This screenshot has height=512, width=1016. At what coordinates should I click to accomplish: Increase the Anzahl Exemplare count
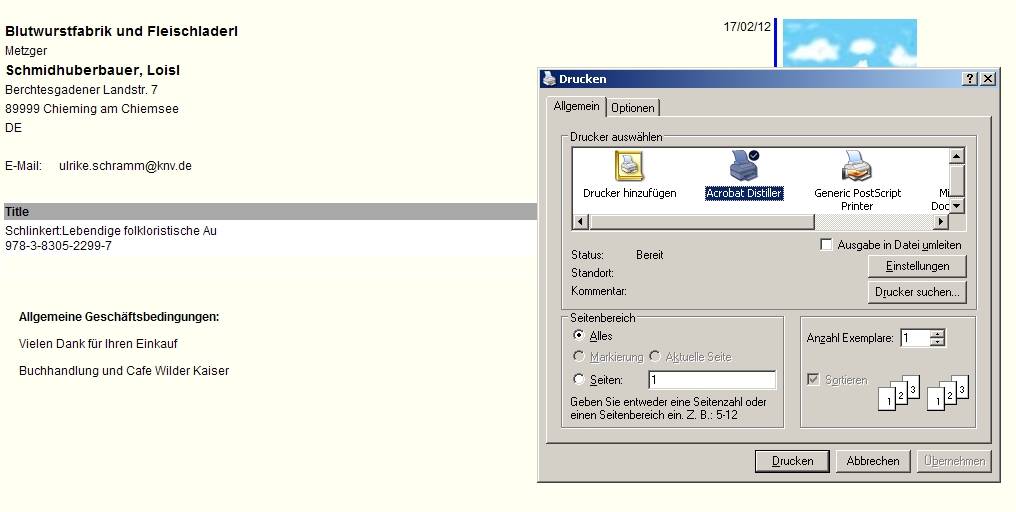(x=937, y=334)
